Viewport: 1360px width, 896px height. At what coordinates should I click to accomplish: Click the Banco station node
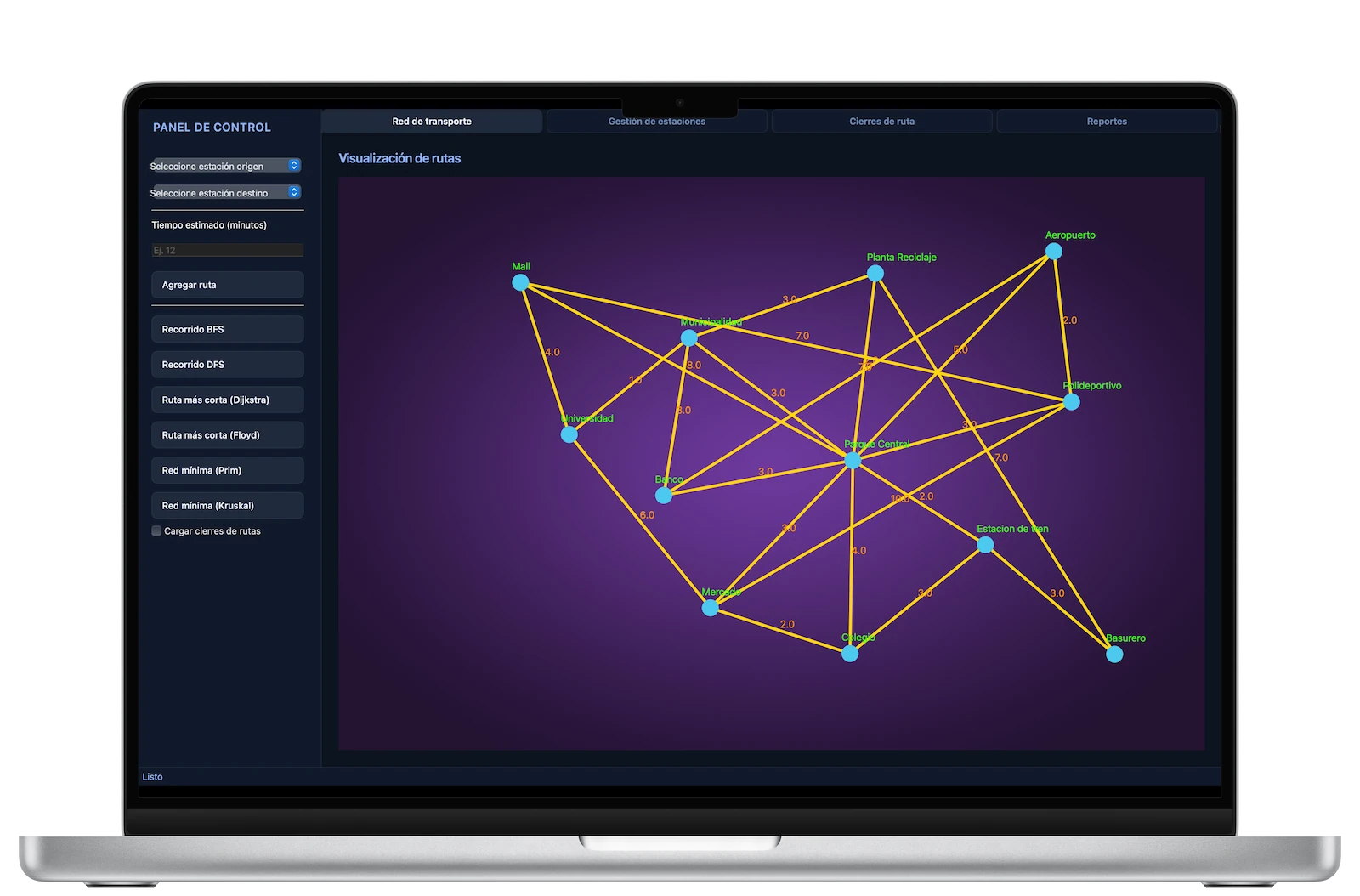tap(666, 494)
